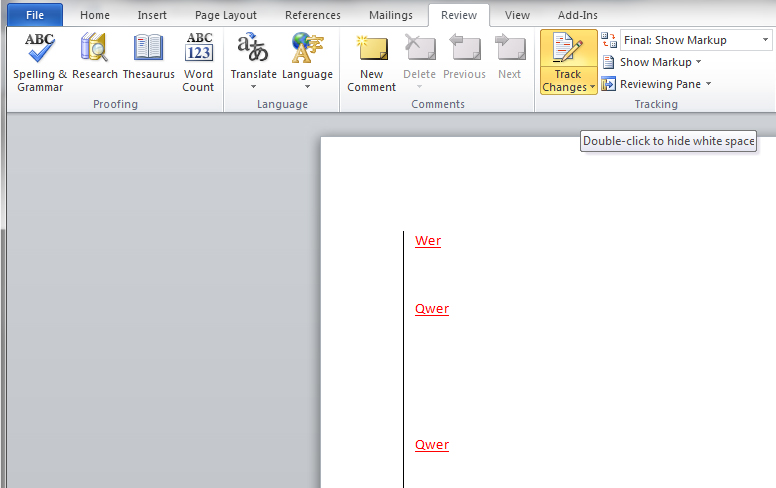Switch to the Add-Ins tab

[x=578, y=15]
